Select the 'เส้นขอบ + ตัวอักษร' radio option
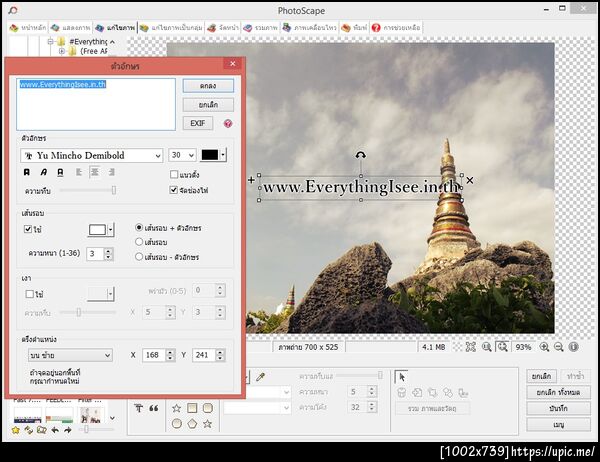Viewport: 600px width, 462px height. [139, 227]
